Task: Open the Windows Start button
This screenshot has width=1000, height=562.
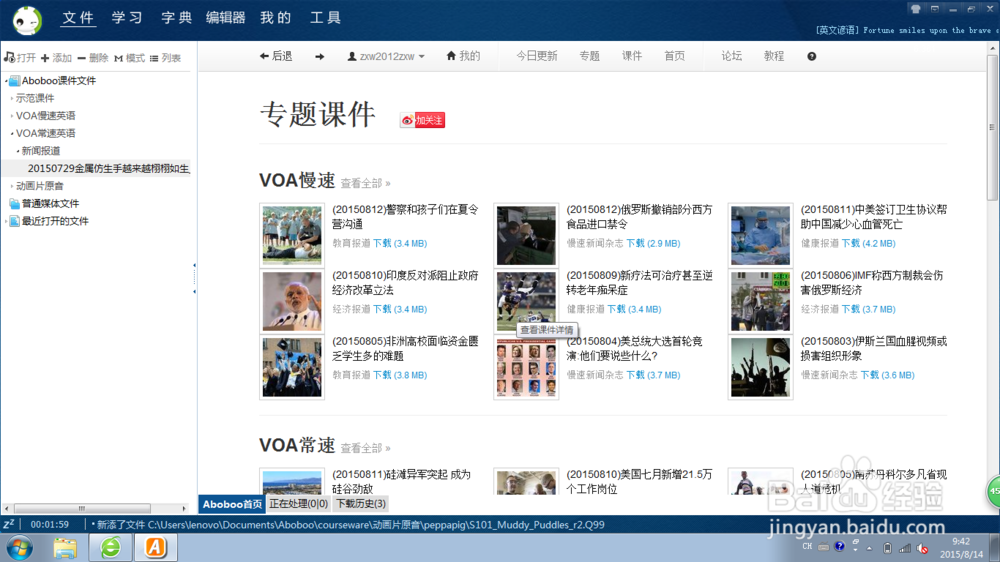Action: point(19,548)
